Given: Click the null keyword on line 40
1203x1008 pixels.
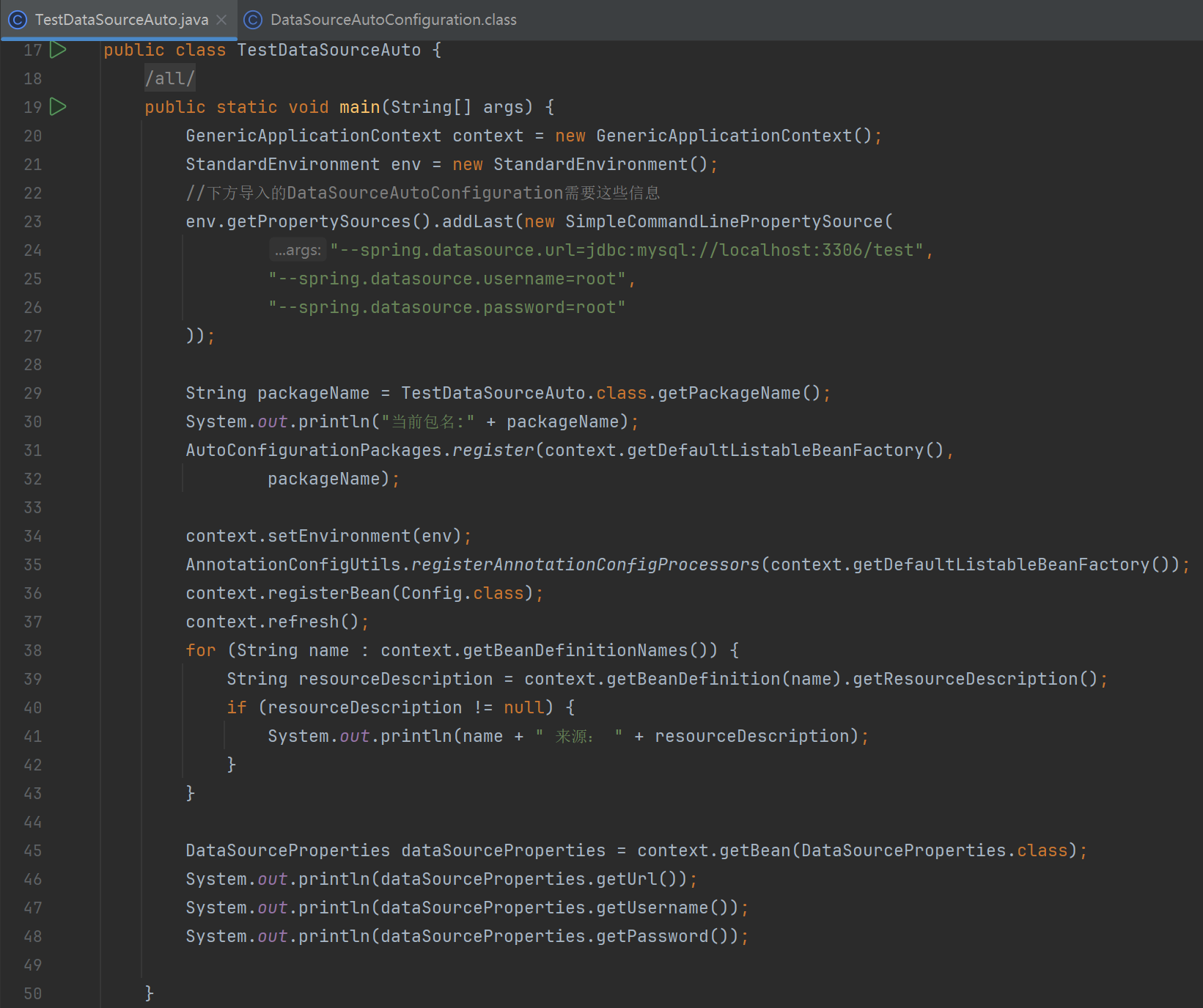Looking at the screenshot, I should 524,708.
